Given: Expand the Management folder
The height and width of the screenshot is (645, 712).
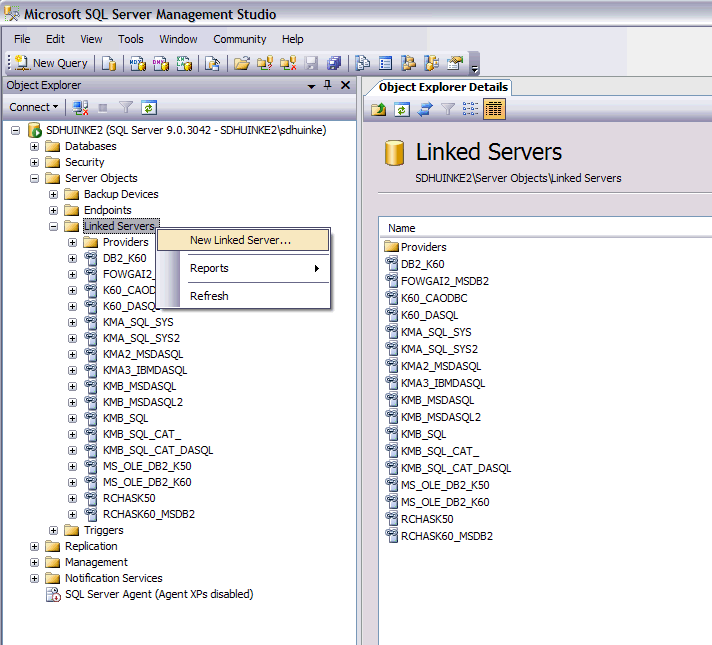Looking at the screenshot, I should pos(35,562).
